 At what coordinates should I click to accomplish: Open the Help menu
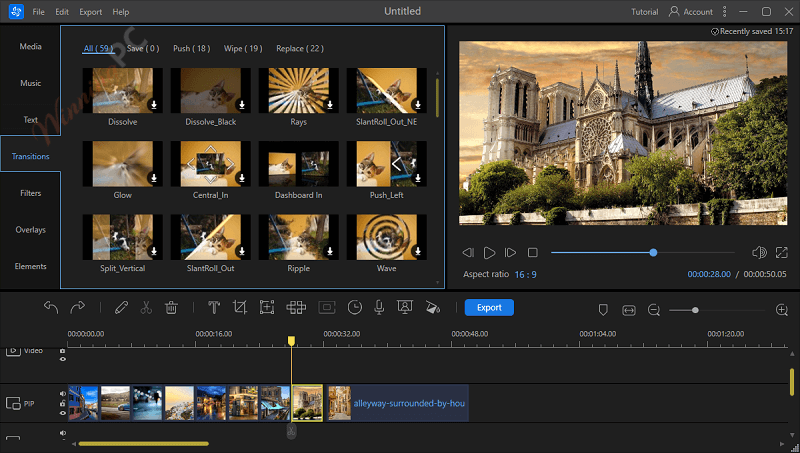click(x=120, y=12)
